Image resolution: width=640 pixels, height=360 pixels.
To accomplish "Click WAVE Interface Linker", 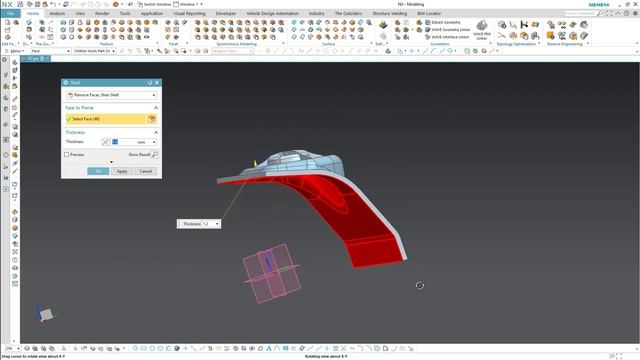I will [x=447, y=37].
